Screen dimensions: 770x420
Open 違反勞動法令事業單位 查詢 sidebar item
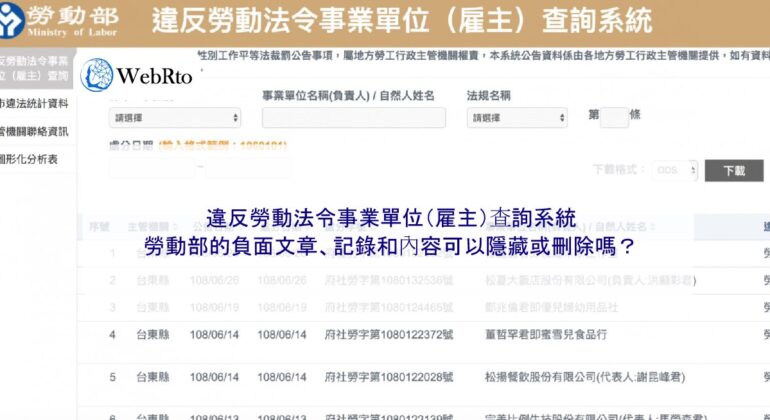click(34, 68)
